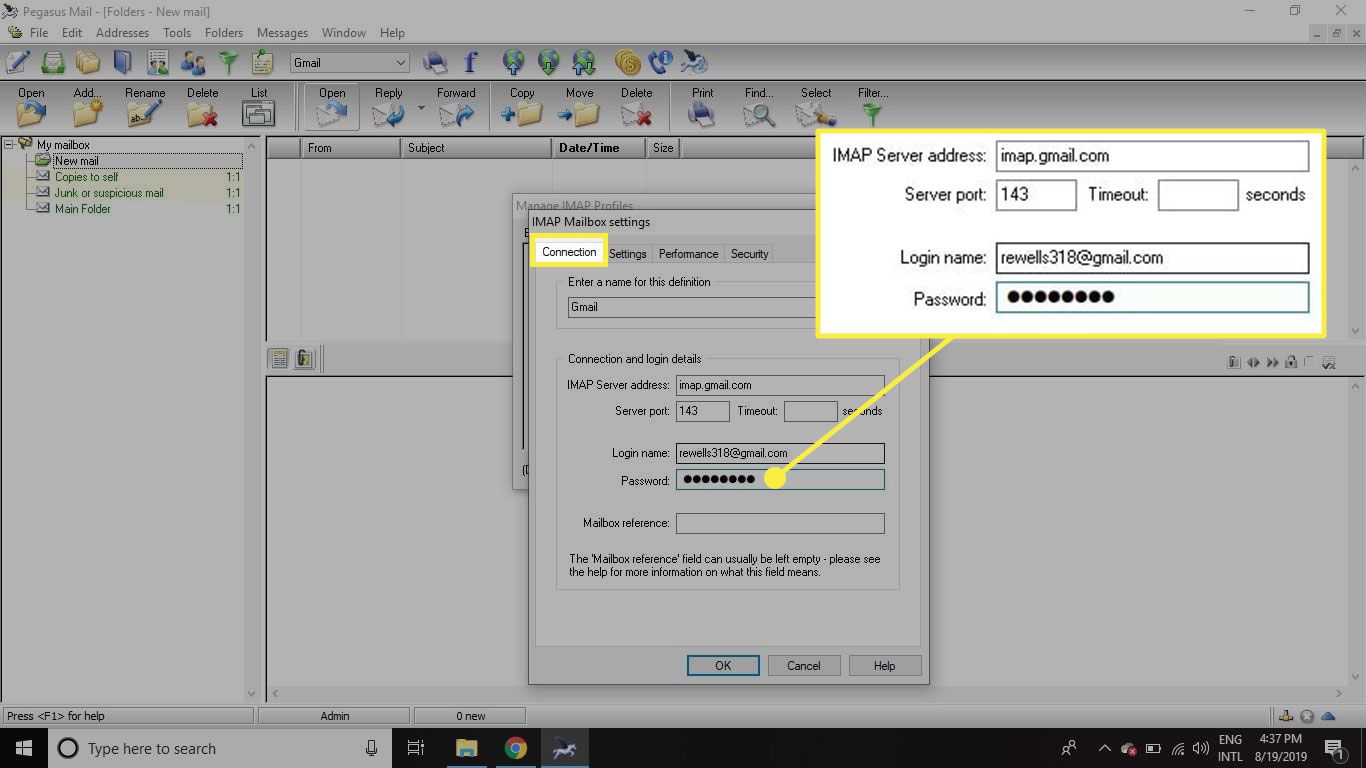Click the printer icon beside Gmail dropdown
This screenshot has height=768, width=1366.
click(435, 63)
